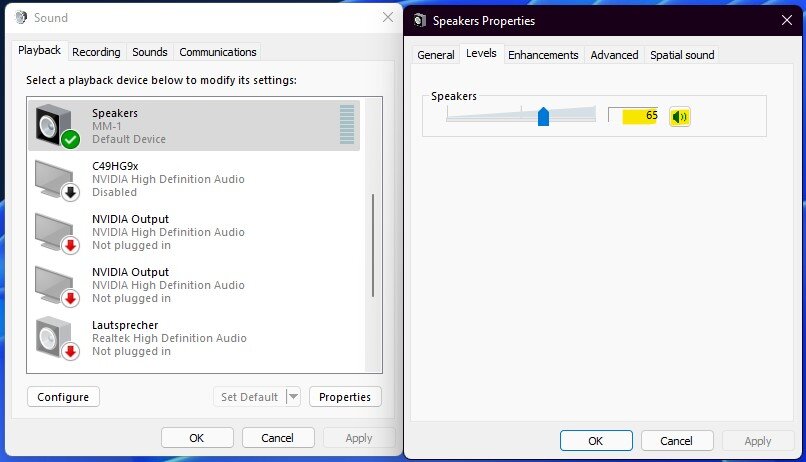
Task: Switch to the Recording tab
Action: pyautogui.click(x=96, y=52)
